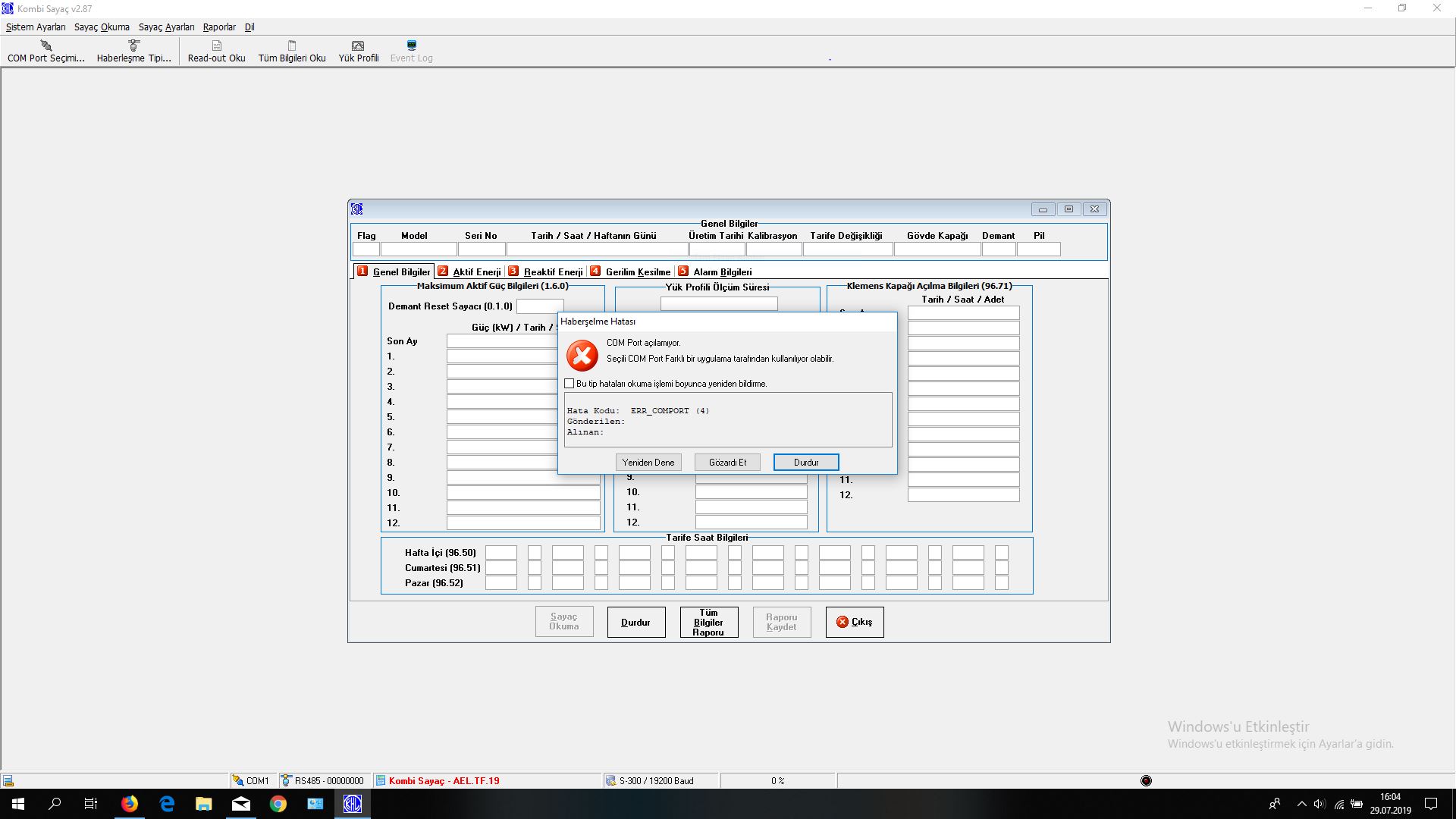Click Yük Profili Ölçüm Süresi field
Image resolution: width=1456 pixels, height=819 pixels.
tap(719, 303)
